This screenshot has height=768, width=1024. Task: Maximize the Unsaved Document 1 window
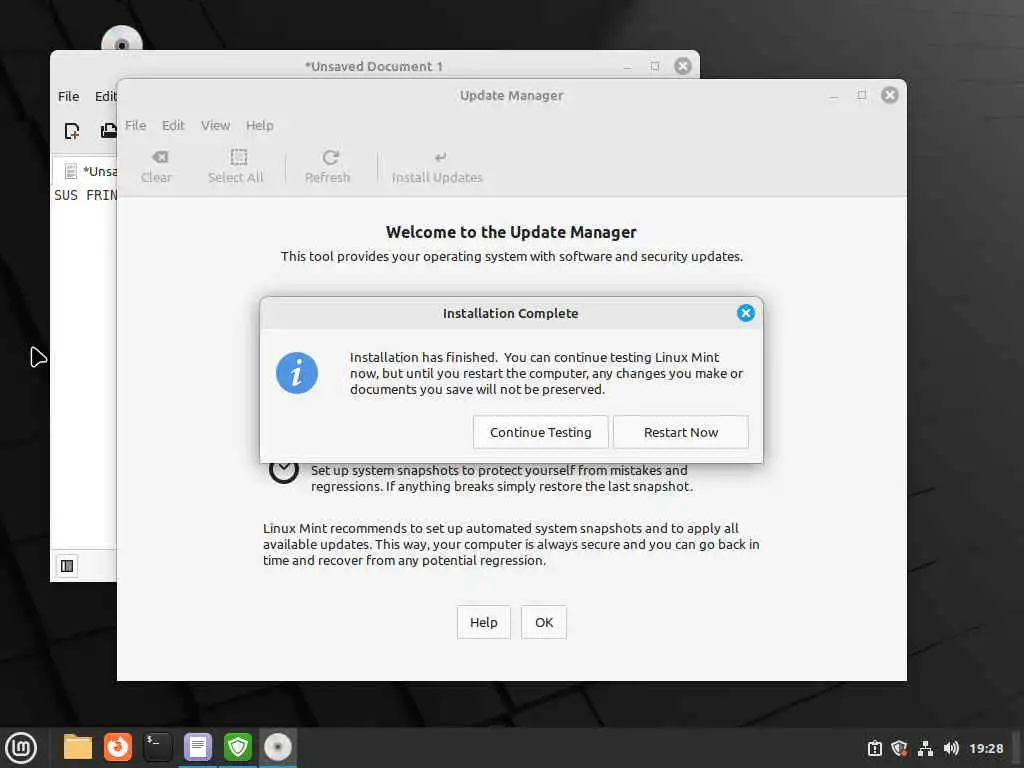(655, 66)
